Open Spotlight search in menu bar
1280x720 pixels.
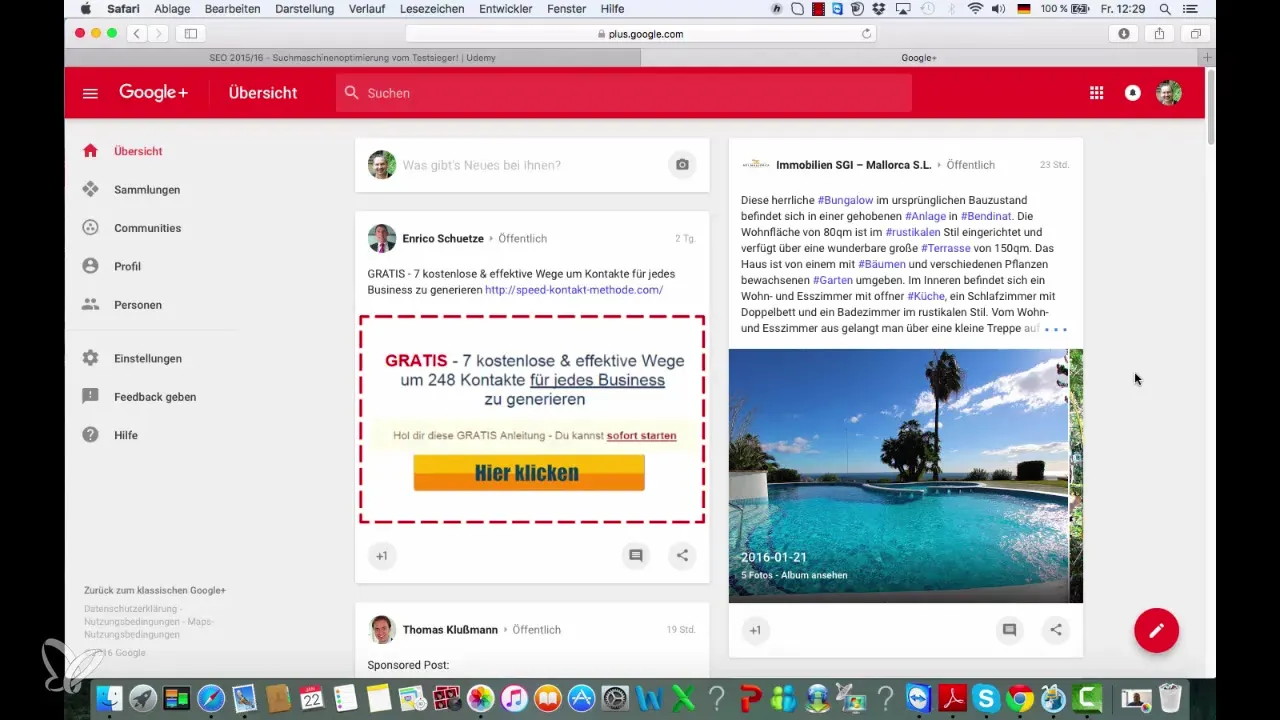pos(1165,8)
